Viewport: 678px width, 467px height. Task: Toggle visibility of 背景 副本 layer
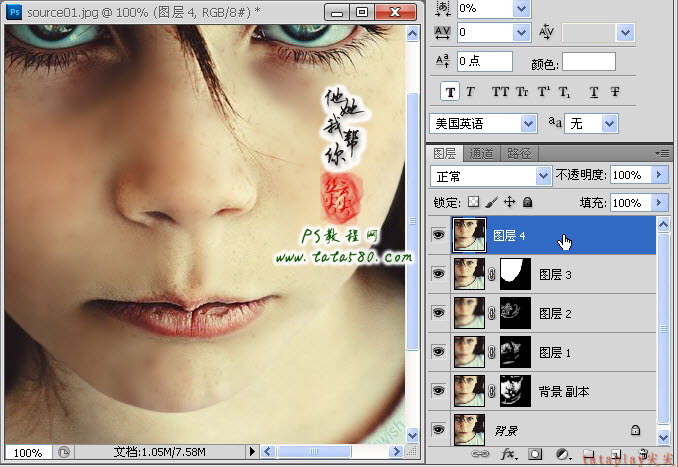[x=438, y=390]
